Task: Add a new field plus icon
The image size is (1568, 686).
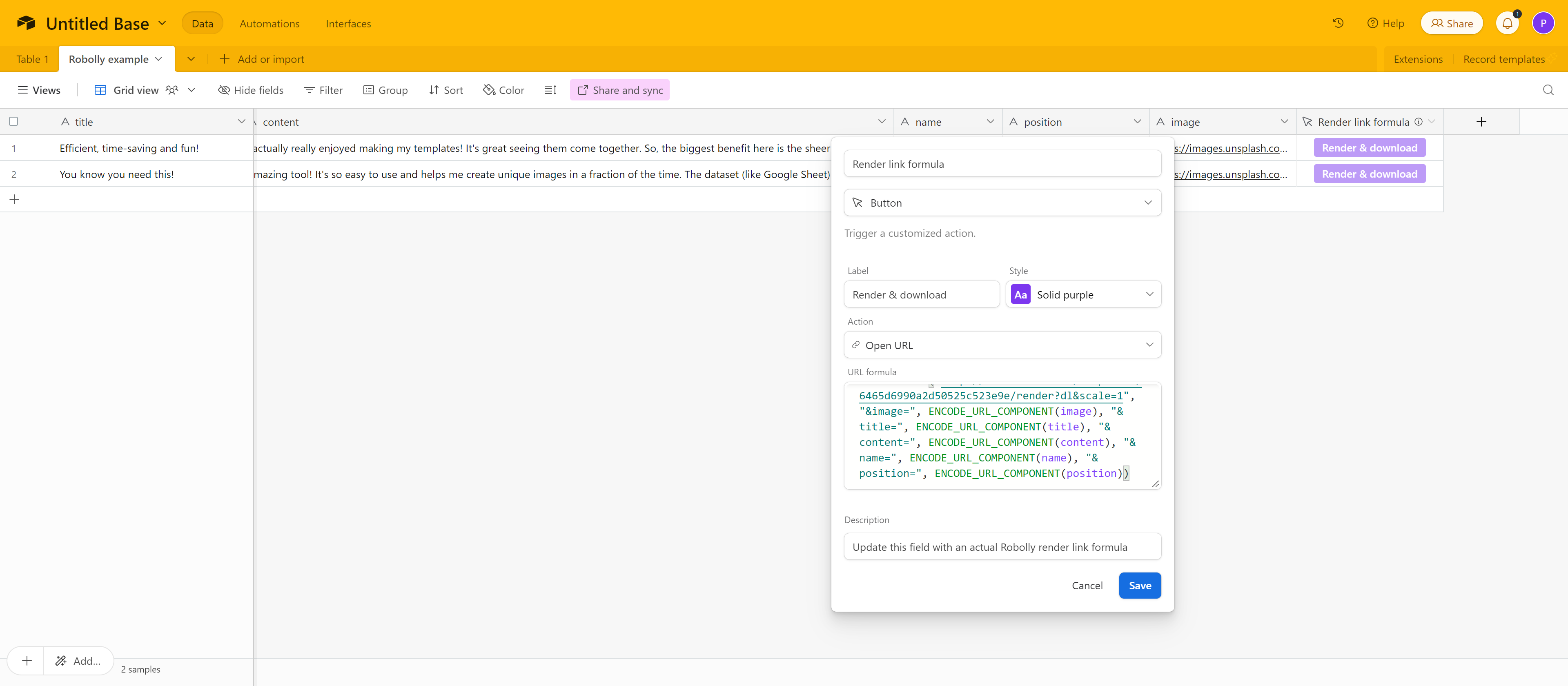Action: tap(1481, 122)
